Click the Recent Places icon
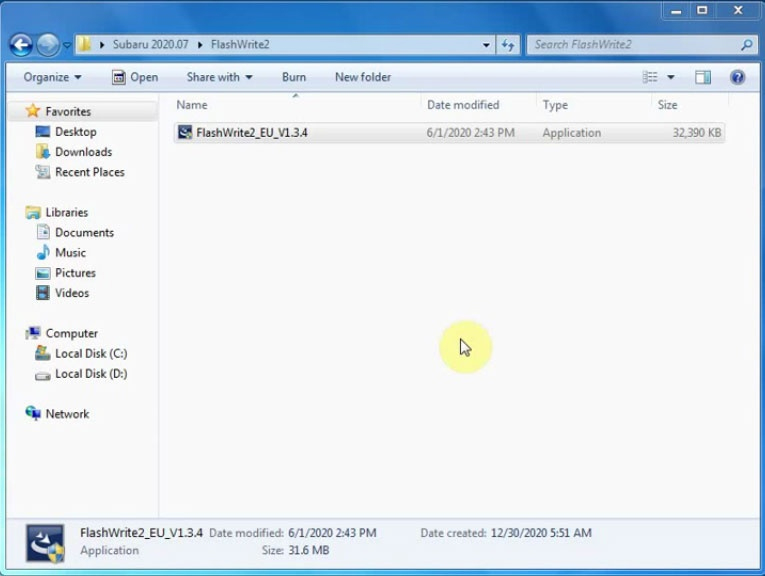 (43, 172)
